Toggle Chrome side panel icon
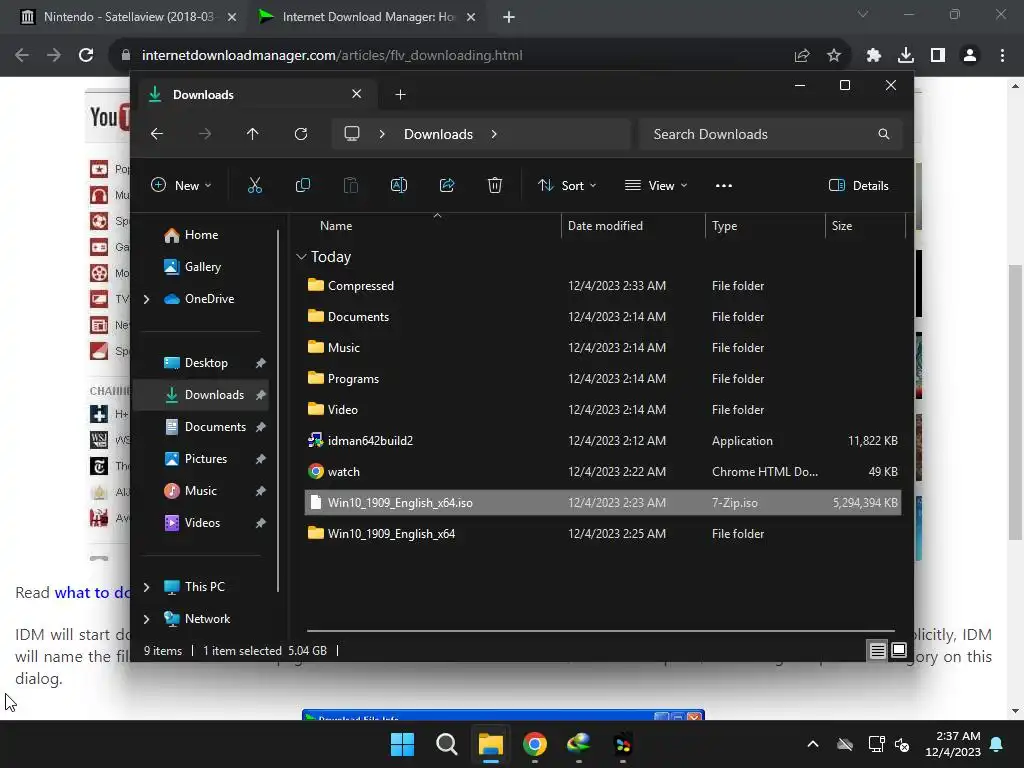The image size is (1024, 768). tap(938, 56)
